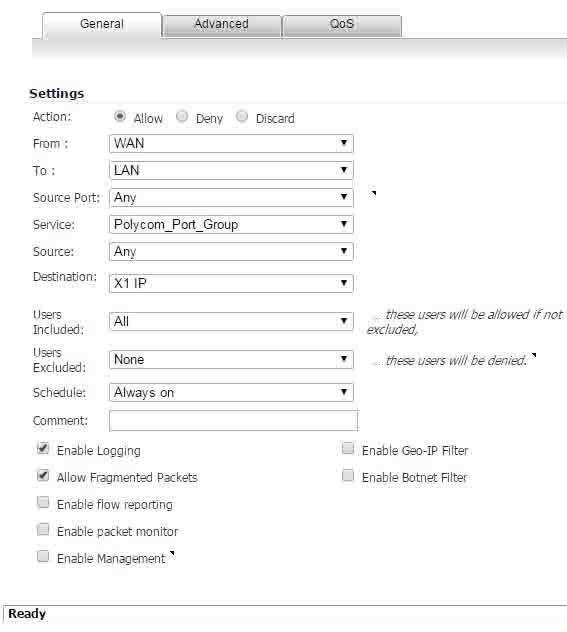Enable flow reporting checkbox
Viewport: 567px width, 632px height.
[43, 502]
